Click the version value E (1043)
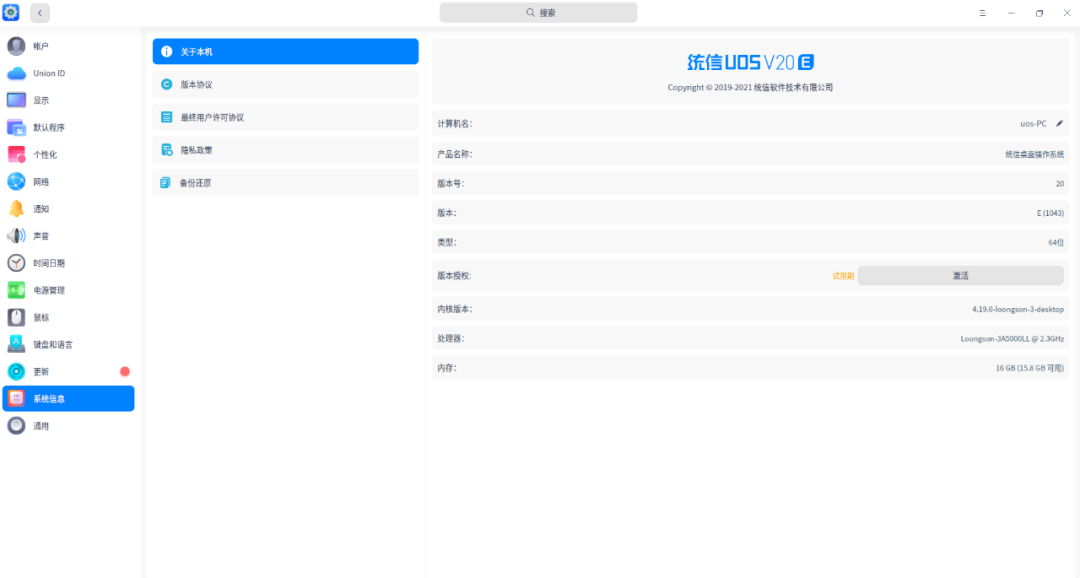 (x=1050, y=213)
